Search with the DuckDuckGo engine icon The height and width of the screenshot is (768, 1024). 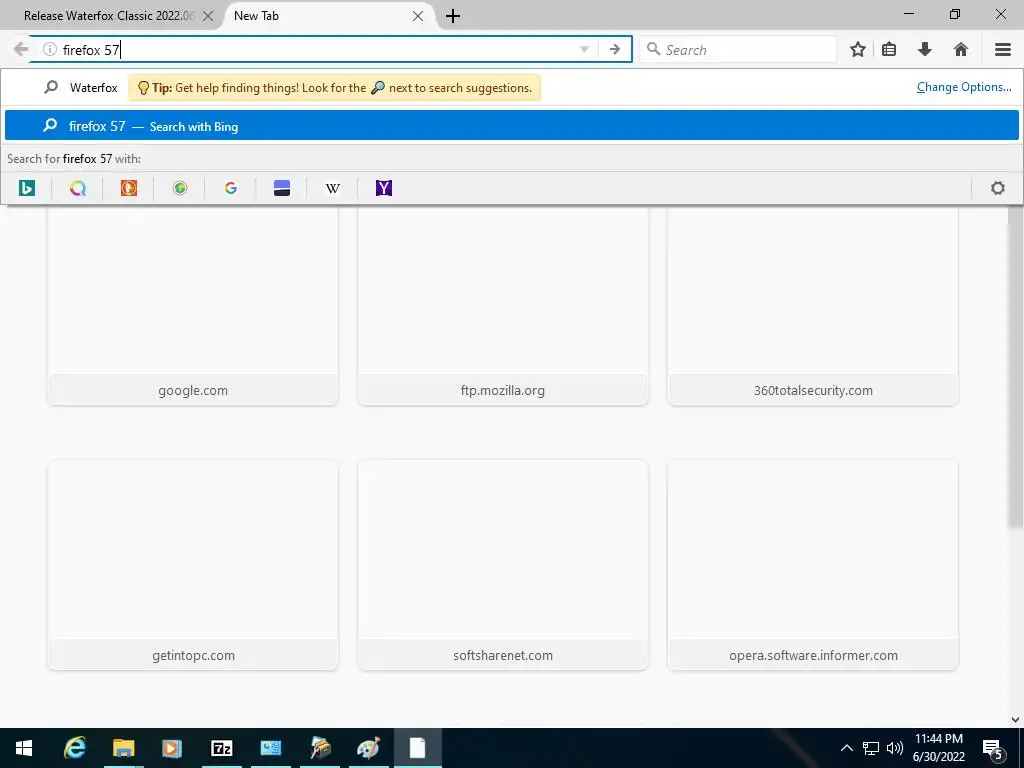click(x=129, y=188)
